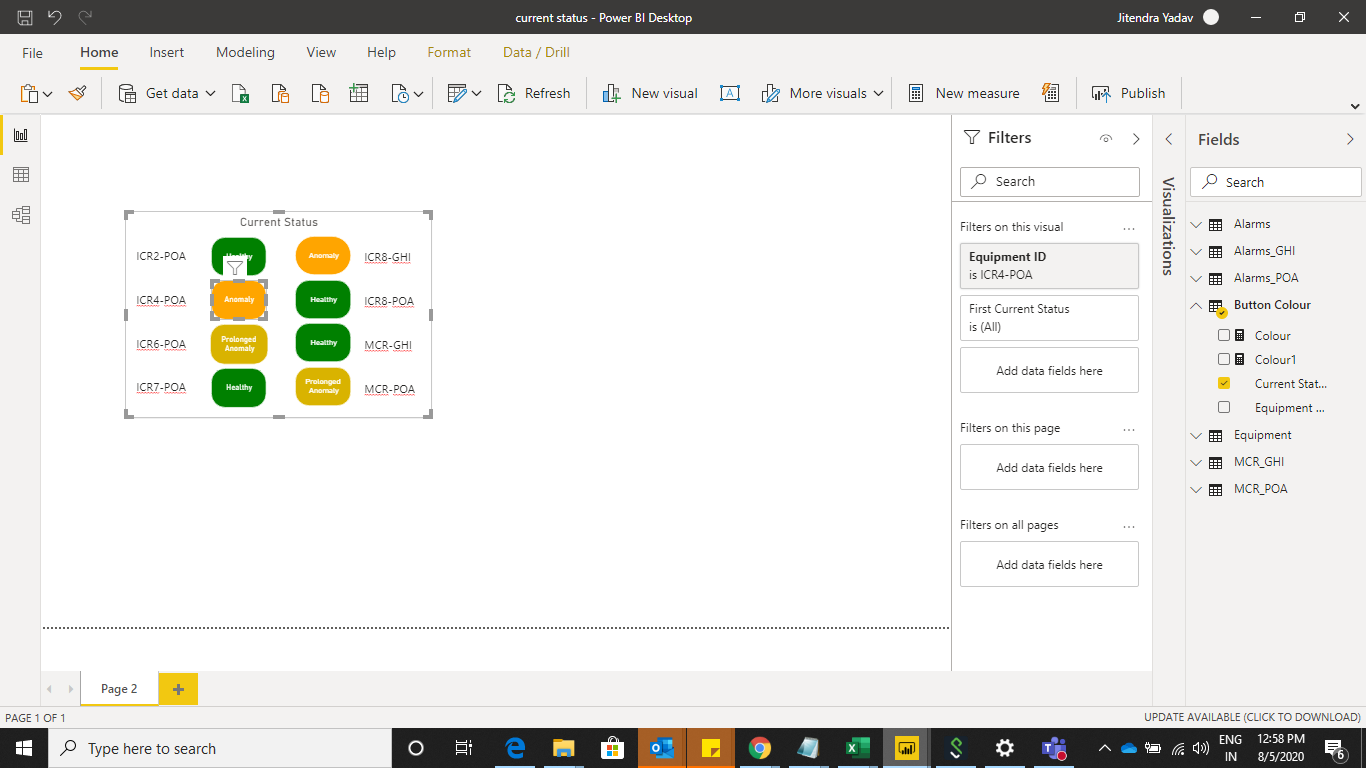Undo the last action
The width and height of the screenshot is (1366, 768).
[55, 17]
